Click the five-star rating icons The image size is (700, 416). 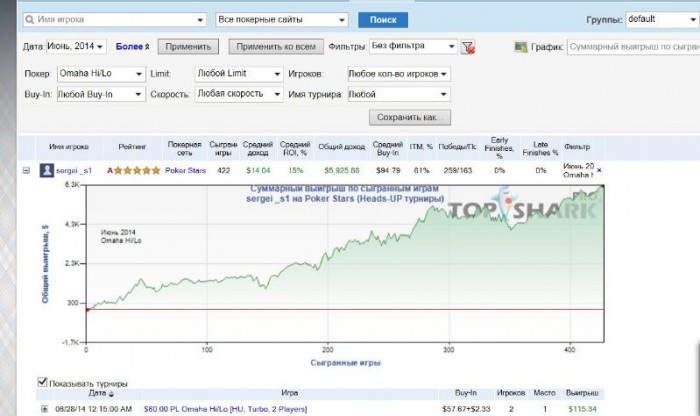click(138, 171)
